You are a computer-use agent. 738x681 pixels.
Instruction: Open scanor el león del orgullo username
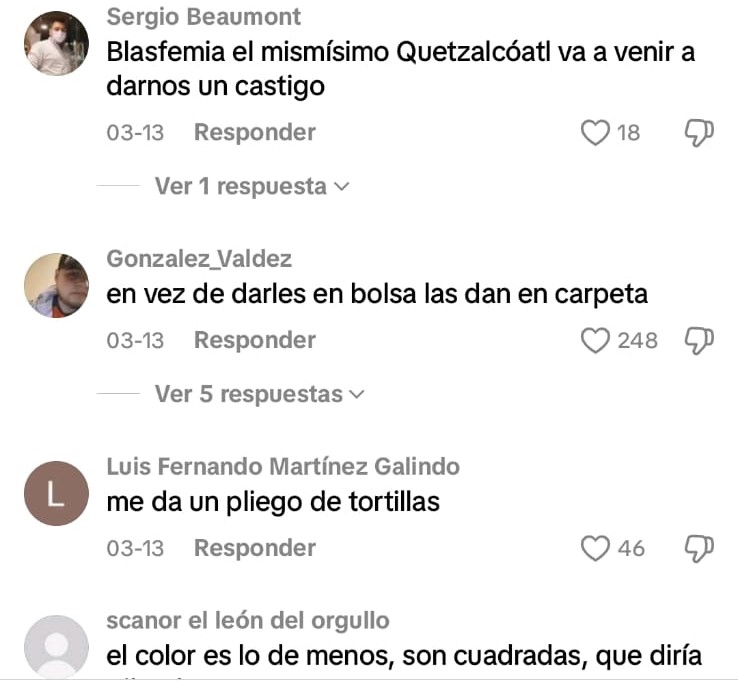248,621
